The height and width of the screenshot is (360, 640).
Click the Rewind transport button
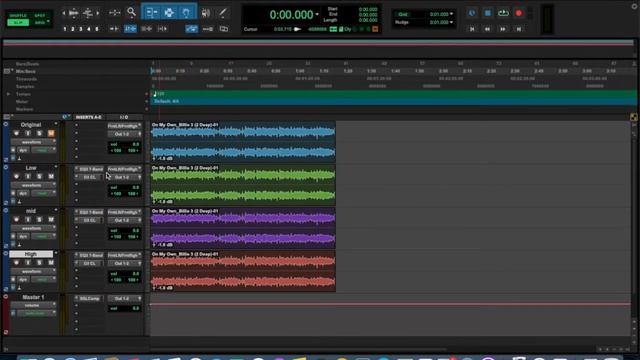coord(487,29)
